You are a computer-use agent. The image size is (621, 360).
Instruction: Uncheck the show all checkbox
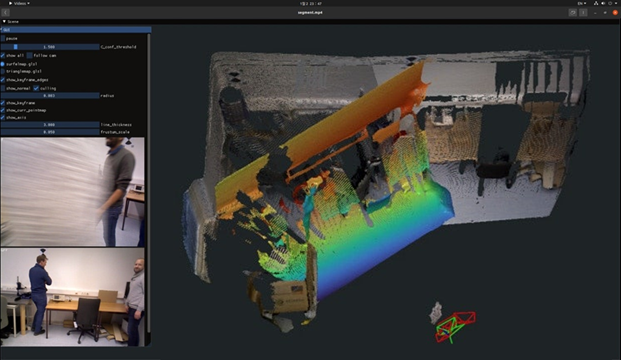(x=3, y=55)
